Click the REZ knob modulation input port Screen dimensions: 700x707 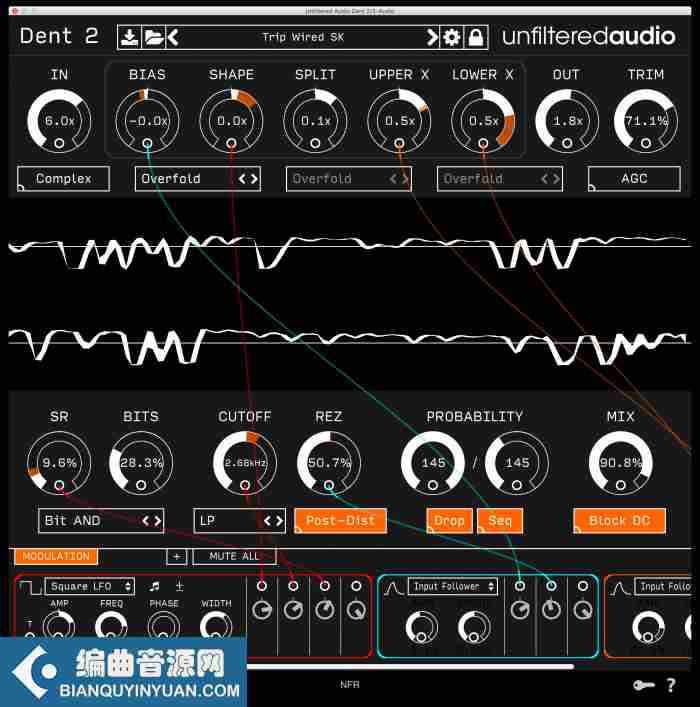click(x=329, y=485)
